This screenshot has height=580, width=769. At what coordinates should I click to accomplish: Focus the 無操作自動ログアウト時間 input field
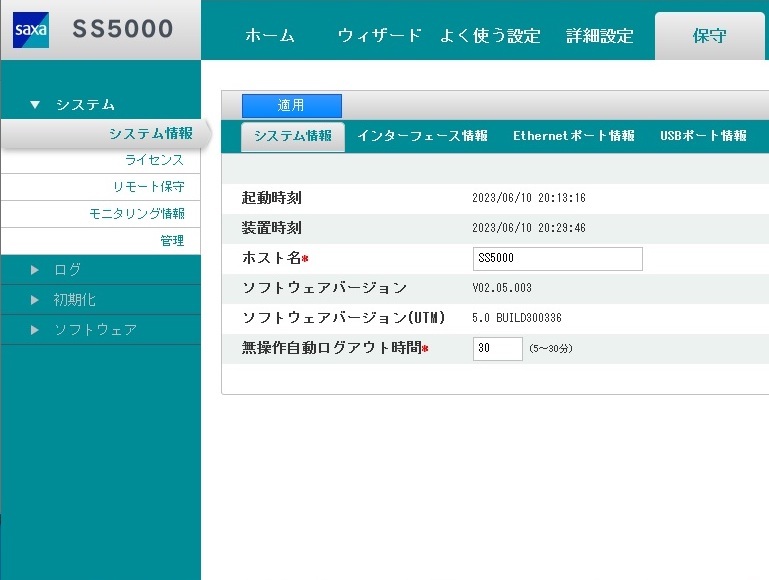[498, 349]
